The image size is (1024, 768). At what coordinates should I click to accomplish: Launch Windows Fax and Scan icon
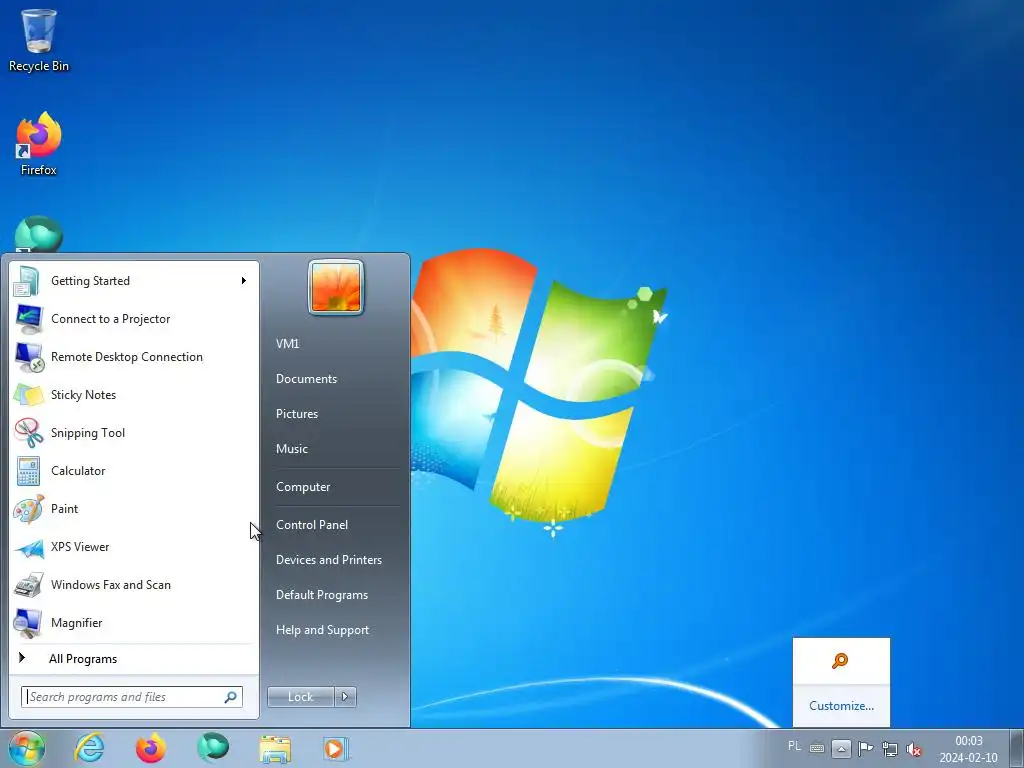coord(28,585)
